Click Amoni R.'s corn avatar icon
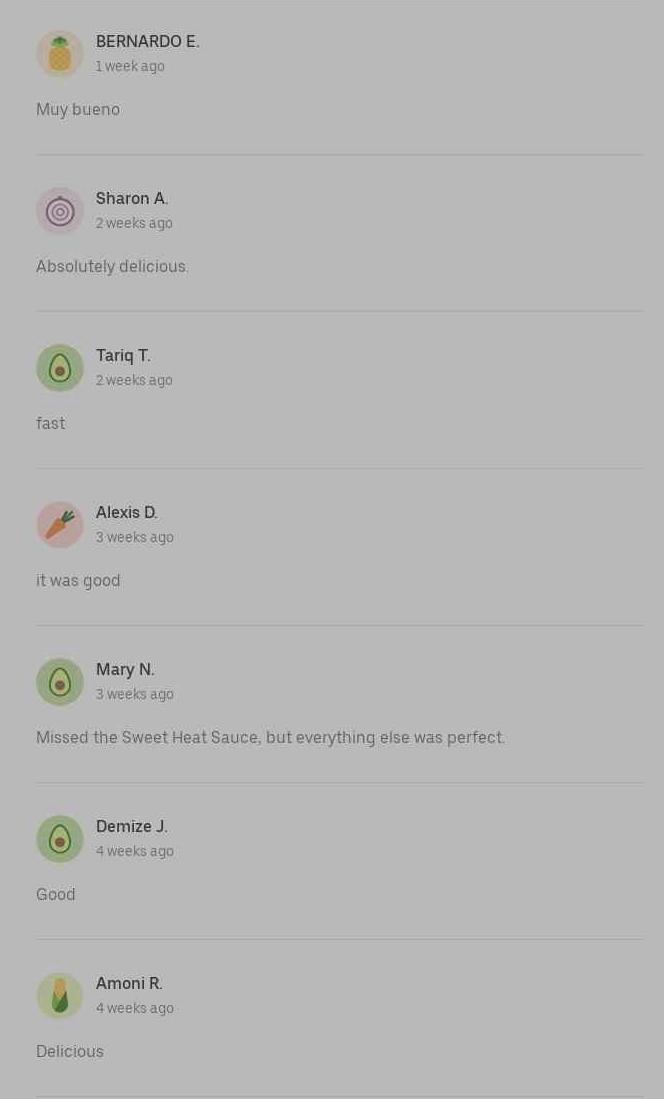Image resolution: width=664 pixels, height=1099 pixels. [60, 996]
